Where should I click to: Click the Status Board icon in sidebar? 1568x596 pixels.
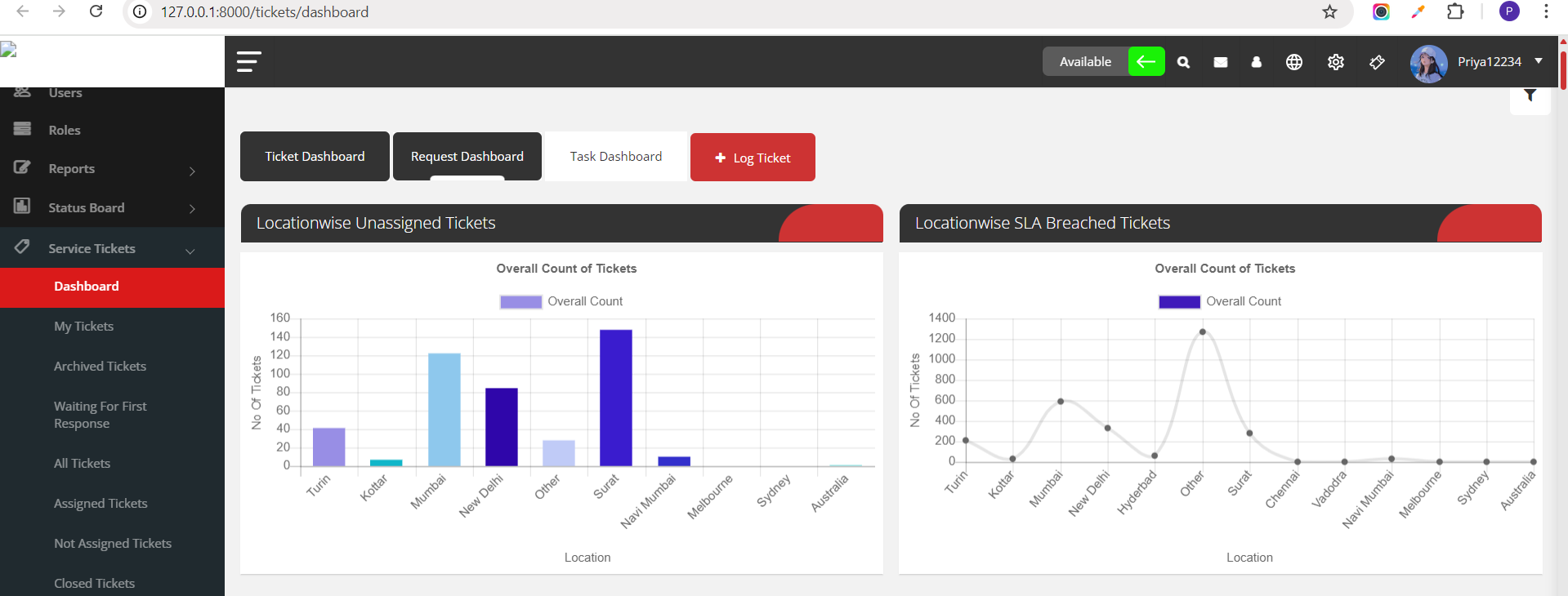(22, 206)
